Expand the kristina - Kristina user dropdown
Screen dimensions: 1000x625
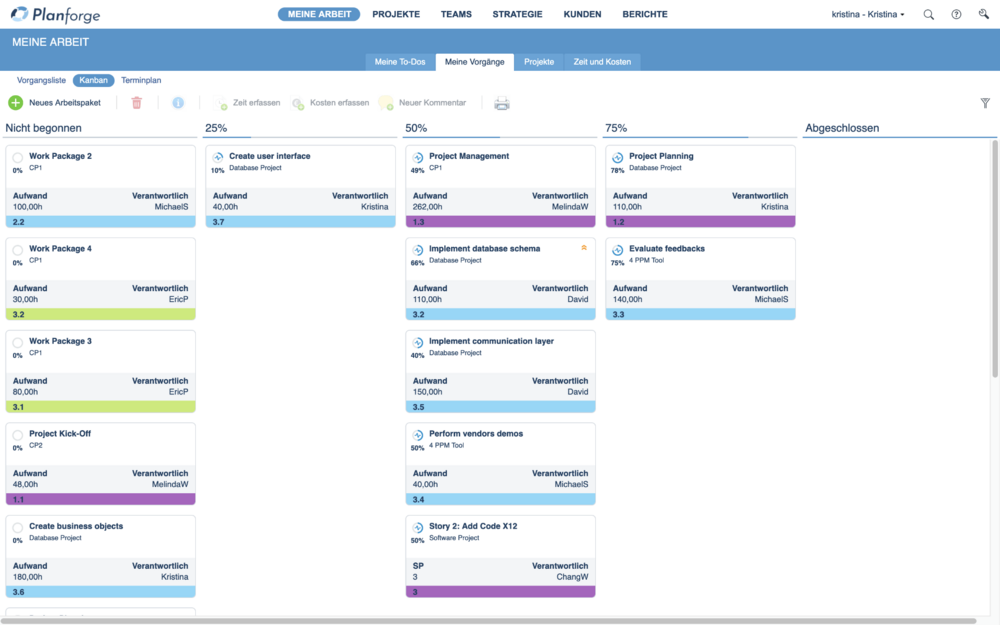(x=867, y=15)
